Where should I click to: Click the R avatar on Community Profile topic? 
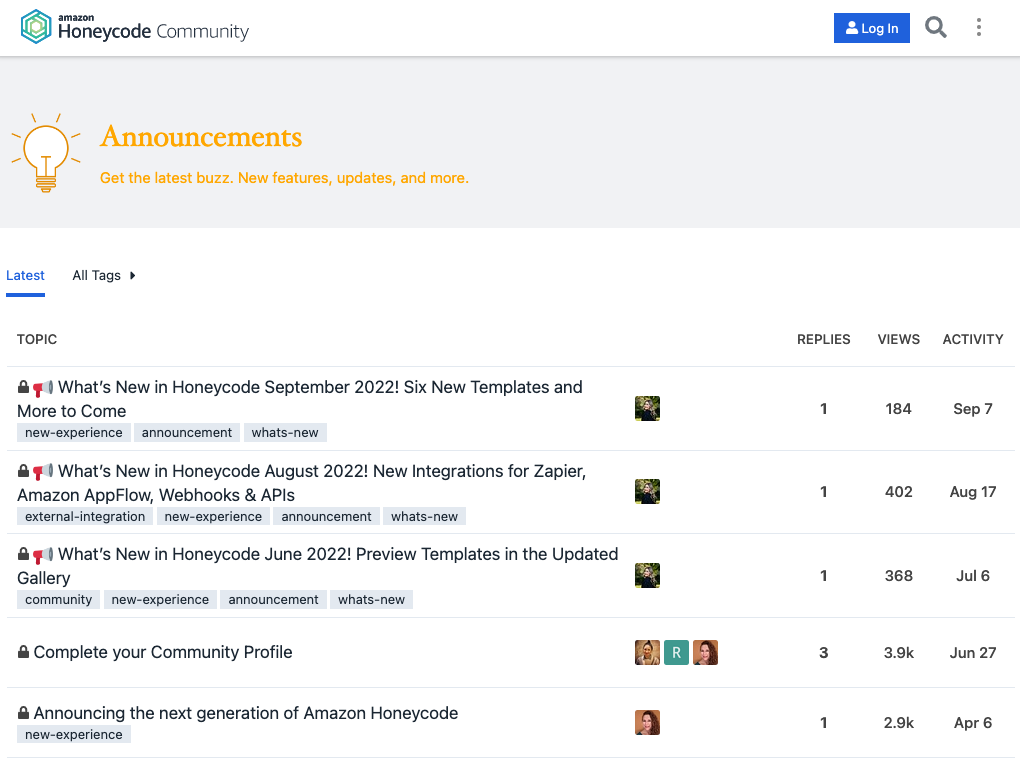pos(677,653)
